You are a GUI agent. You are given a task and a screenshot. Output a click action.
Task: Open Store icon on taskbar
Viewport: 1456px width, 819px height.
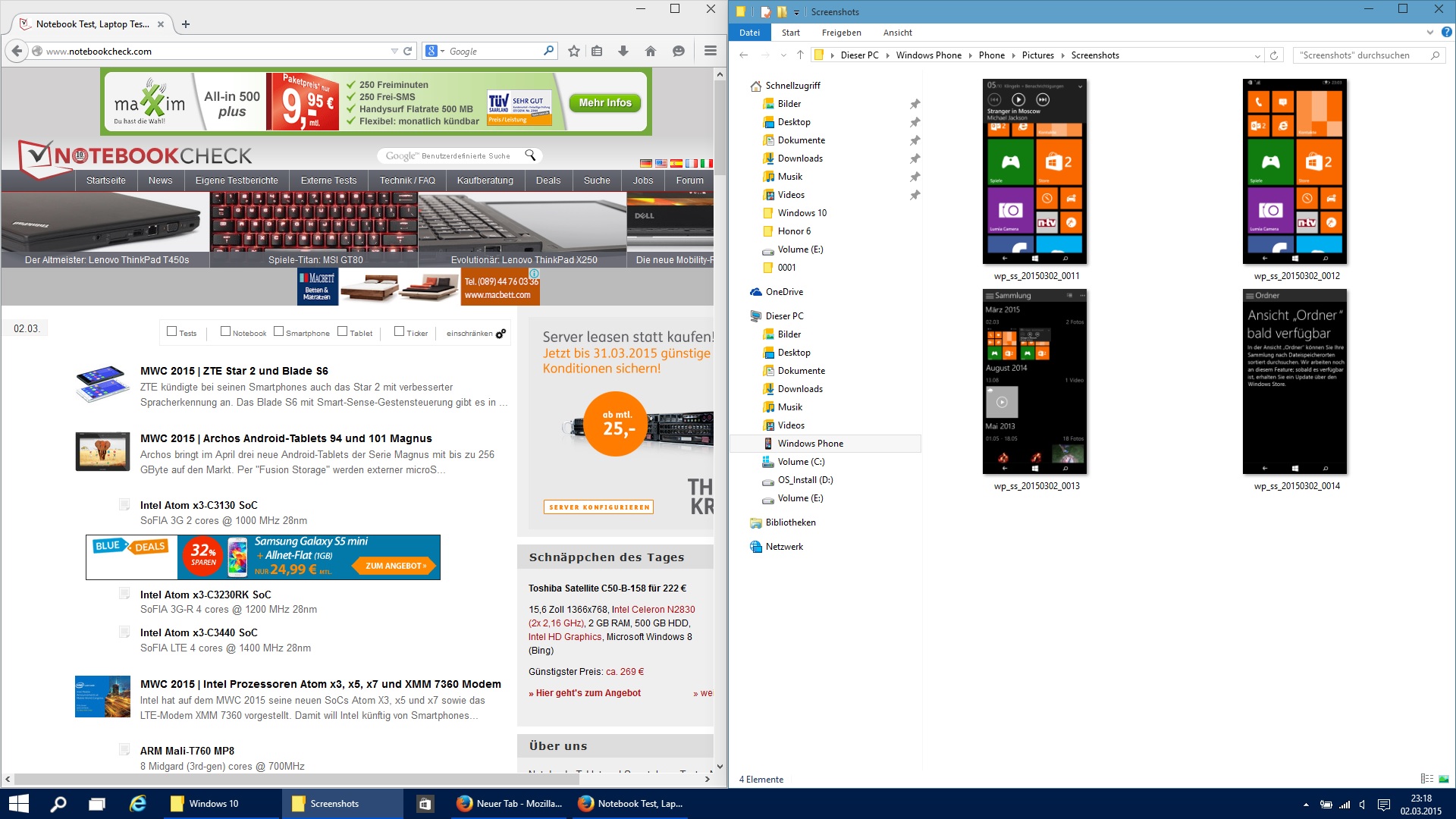425,803
